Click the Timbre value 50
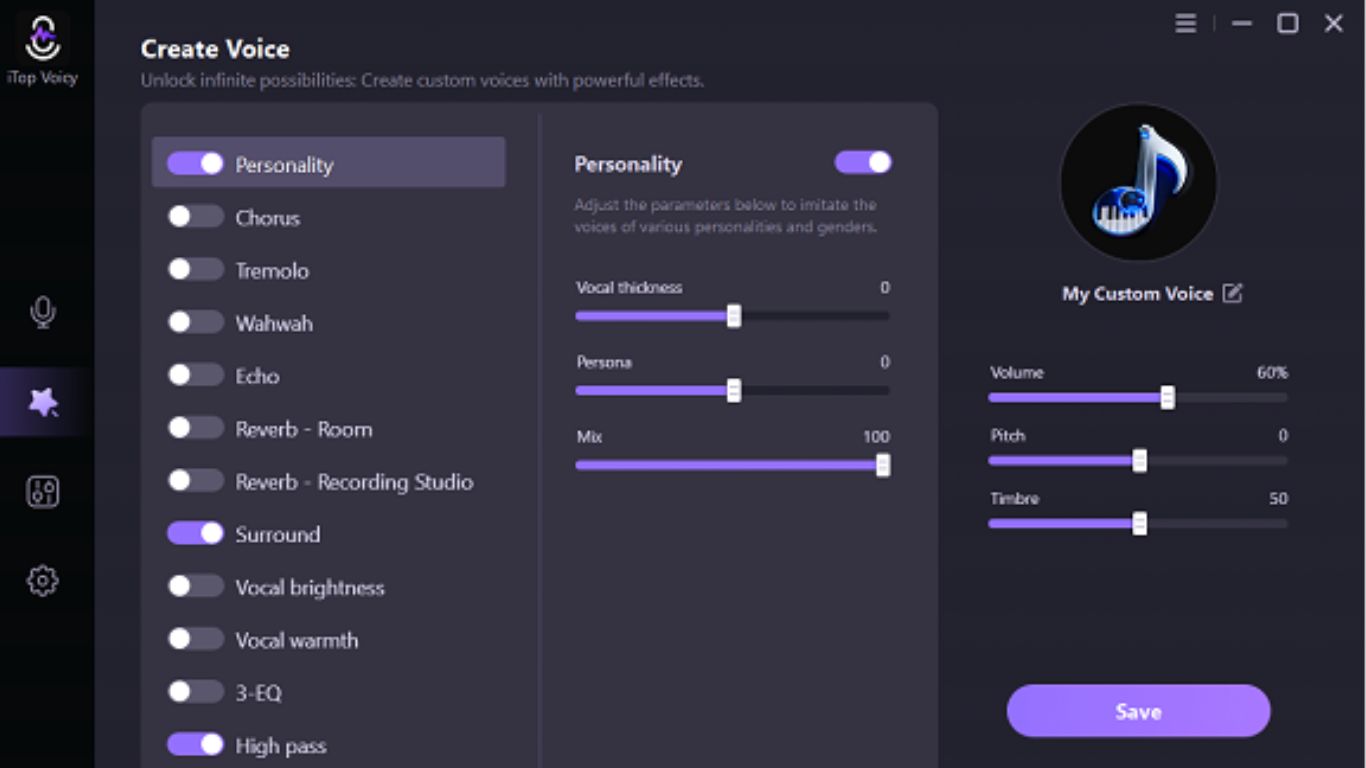 click(x=1278, y=498)
